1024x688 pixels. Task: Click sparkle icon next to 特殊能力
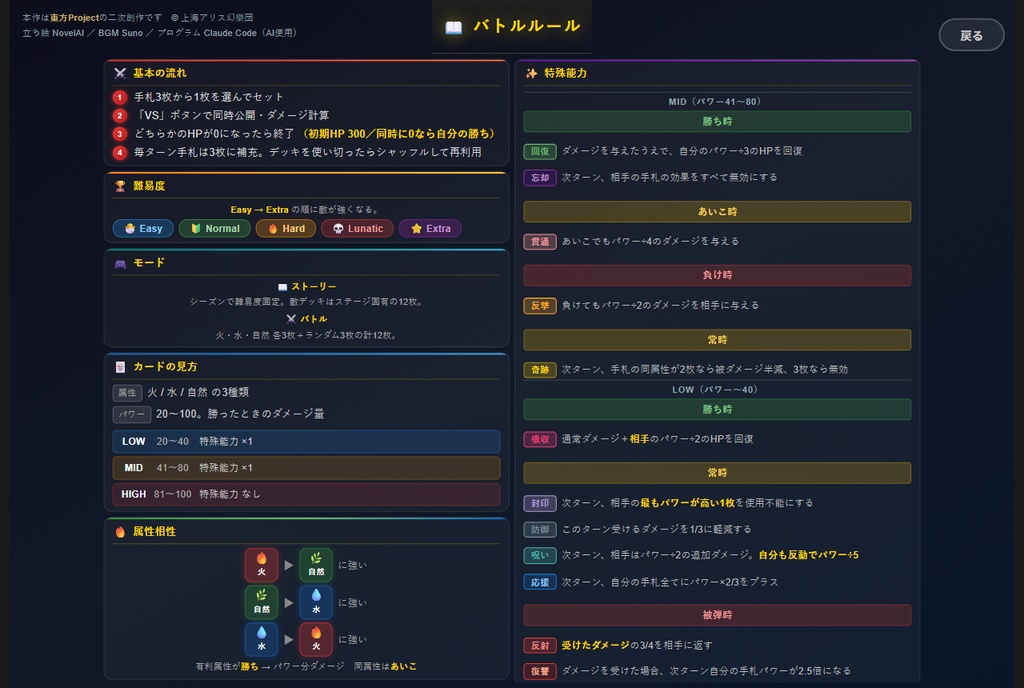532,73
